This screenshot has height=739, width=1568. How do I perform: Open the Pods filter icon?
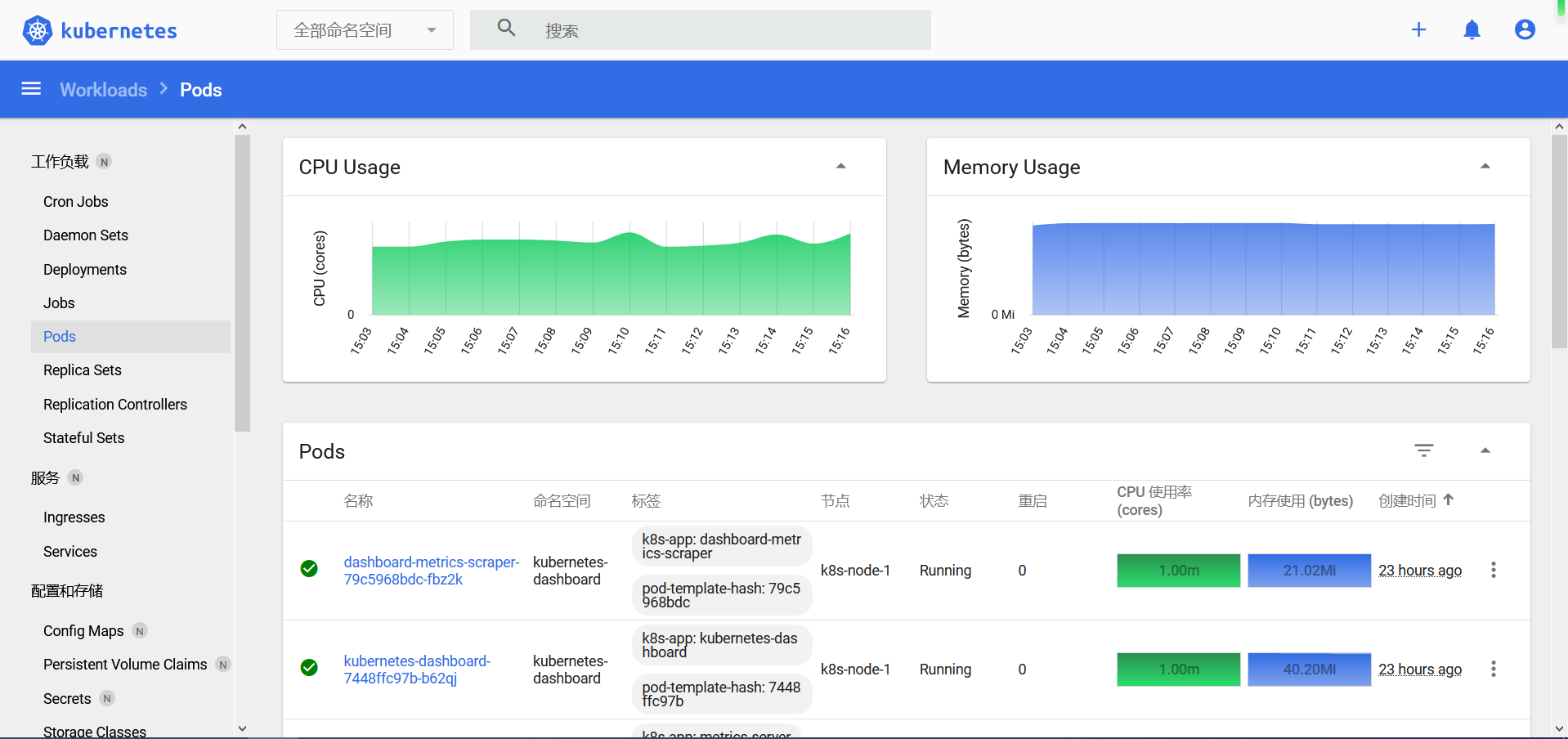pyautogui.click(x=1424, y=450)
